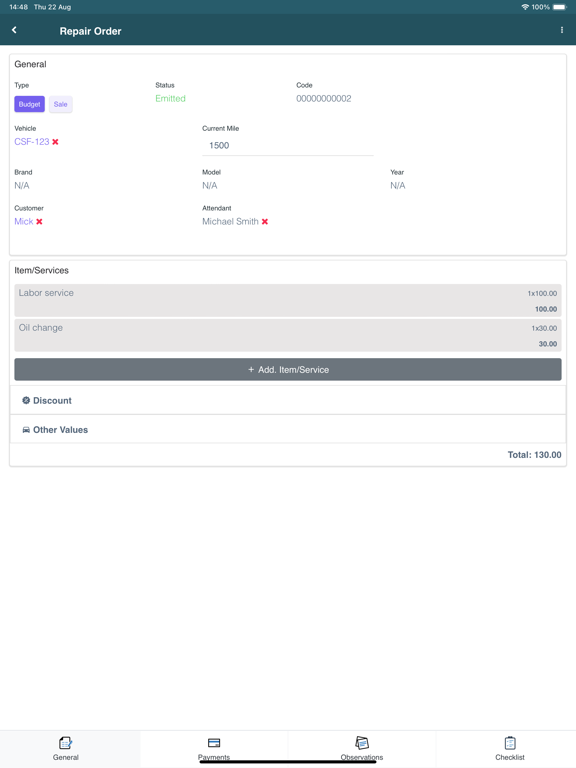Image resolution: width=576 pixels, height=768 pixels.
Task: Click the order code 00000000002
Action: (x=324, y=98)
